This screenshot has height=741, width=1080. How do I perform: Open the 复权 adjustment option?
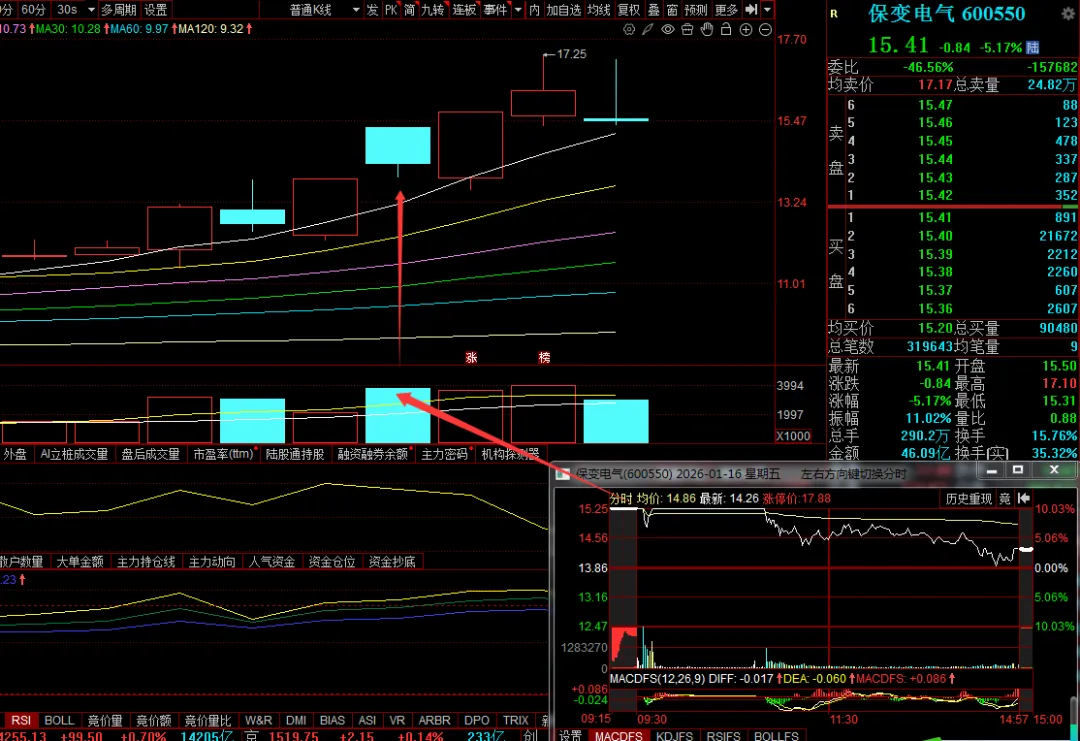(x=629, y=10)
